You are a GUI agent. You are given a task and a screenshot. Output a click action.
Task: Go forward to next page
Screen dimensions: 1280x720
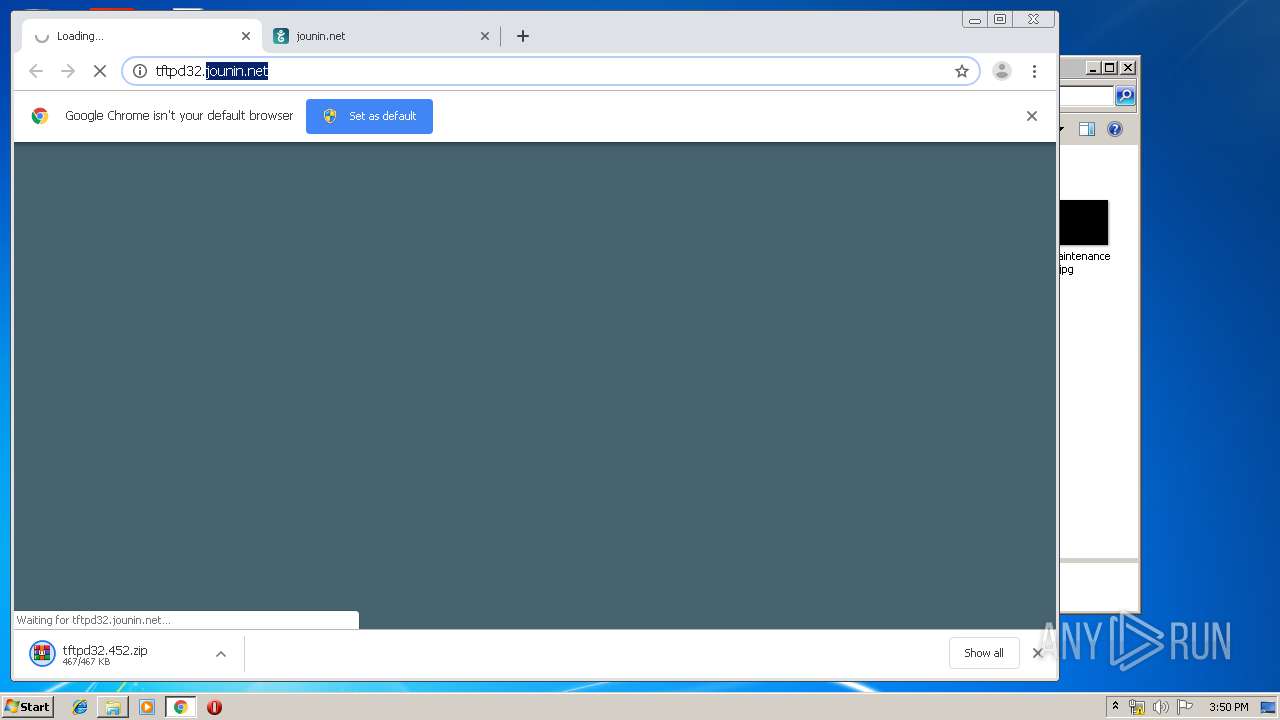68,71
